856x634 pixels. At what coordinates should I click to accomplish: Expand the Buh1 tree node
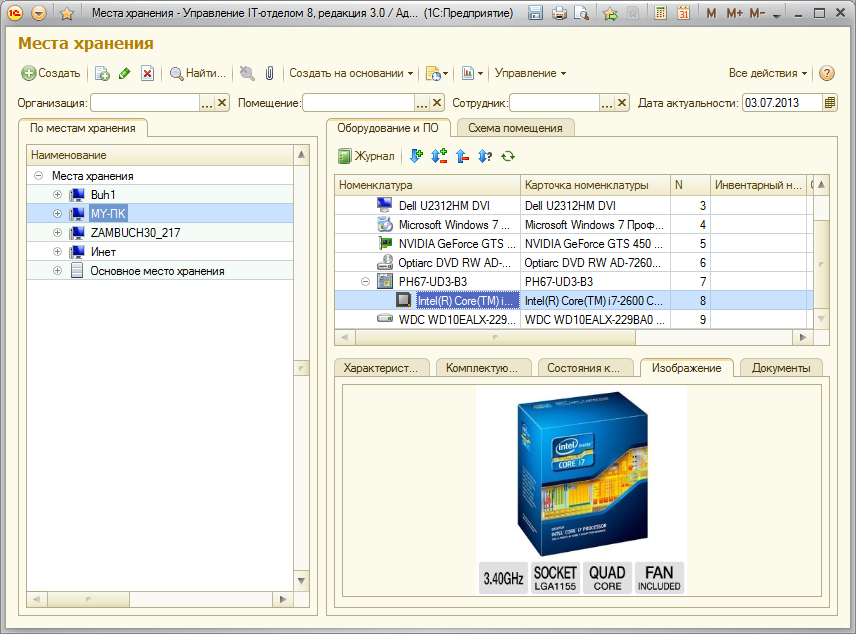58,194
